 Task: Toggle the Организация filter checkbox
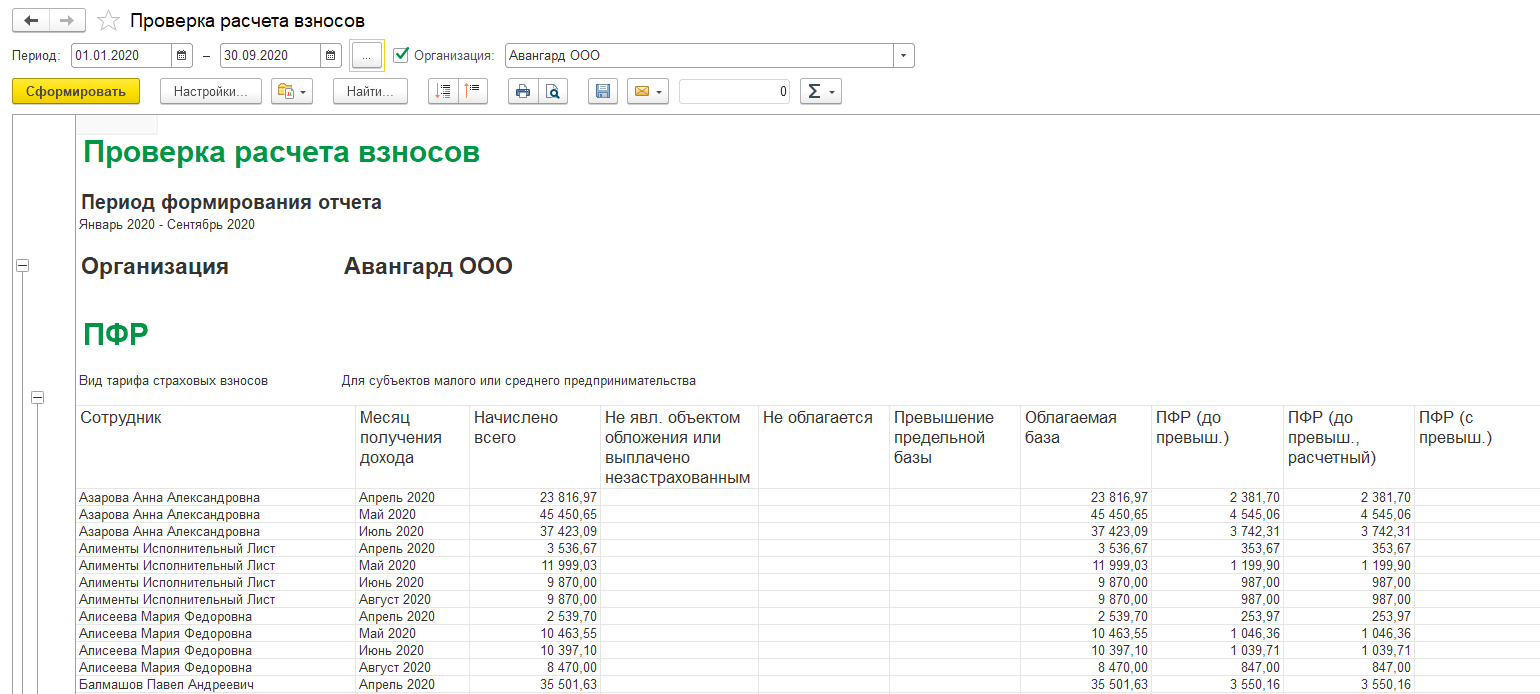tap(401, 55)
